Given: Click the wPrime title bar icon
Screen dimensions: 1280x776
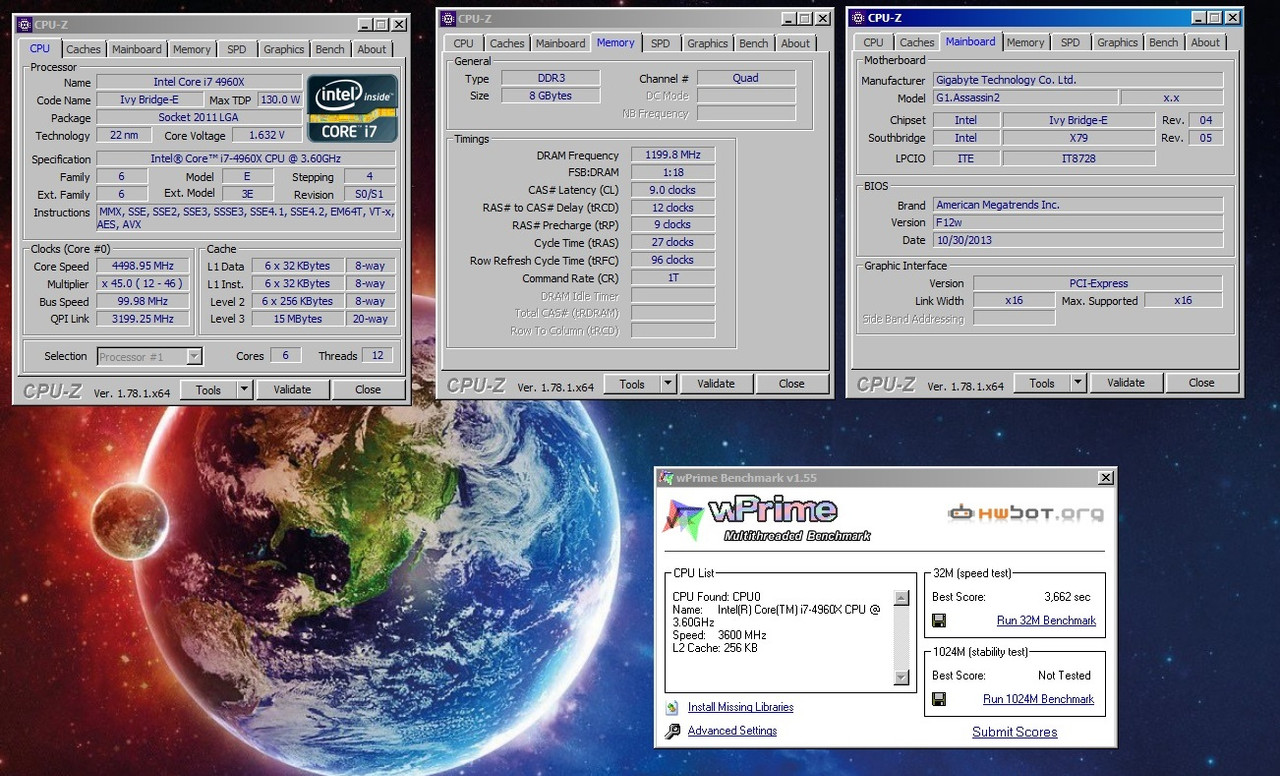Looking at the screenshot, I should pyautogui.click(x=666, y=478).
